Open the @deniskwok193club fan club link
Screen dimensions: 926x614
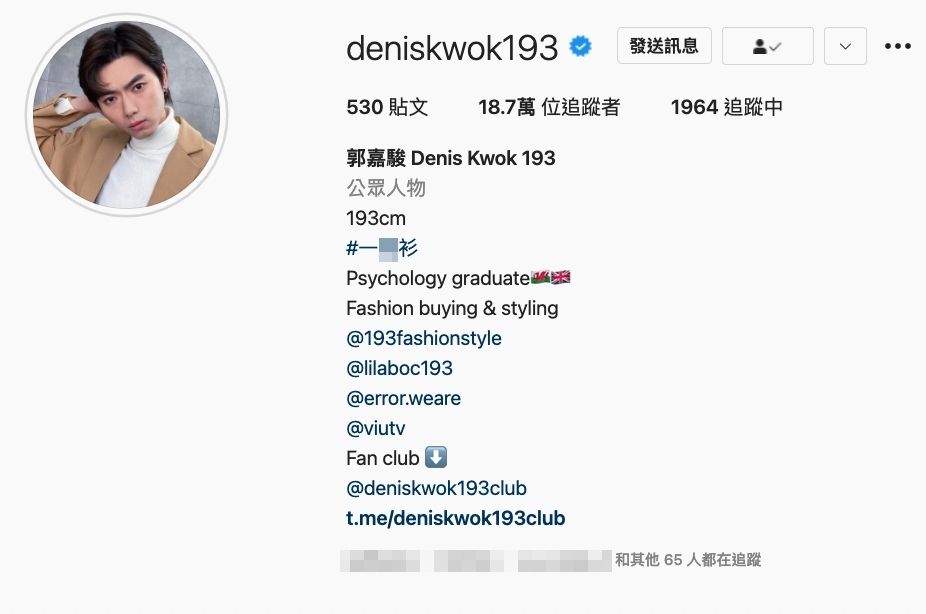[x=436, y=488]
